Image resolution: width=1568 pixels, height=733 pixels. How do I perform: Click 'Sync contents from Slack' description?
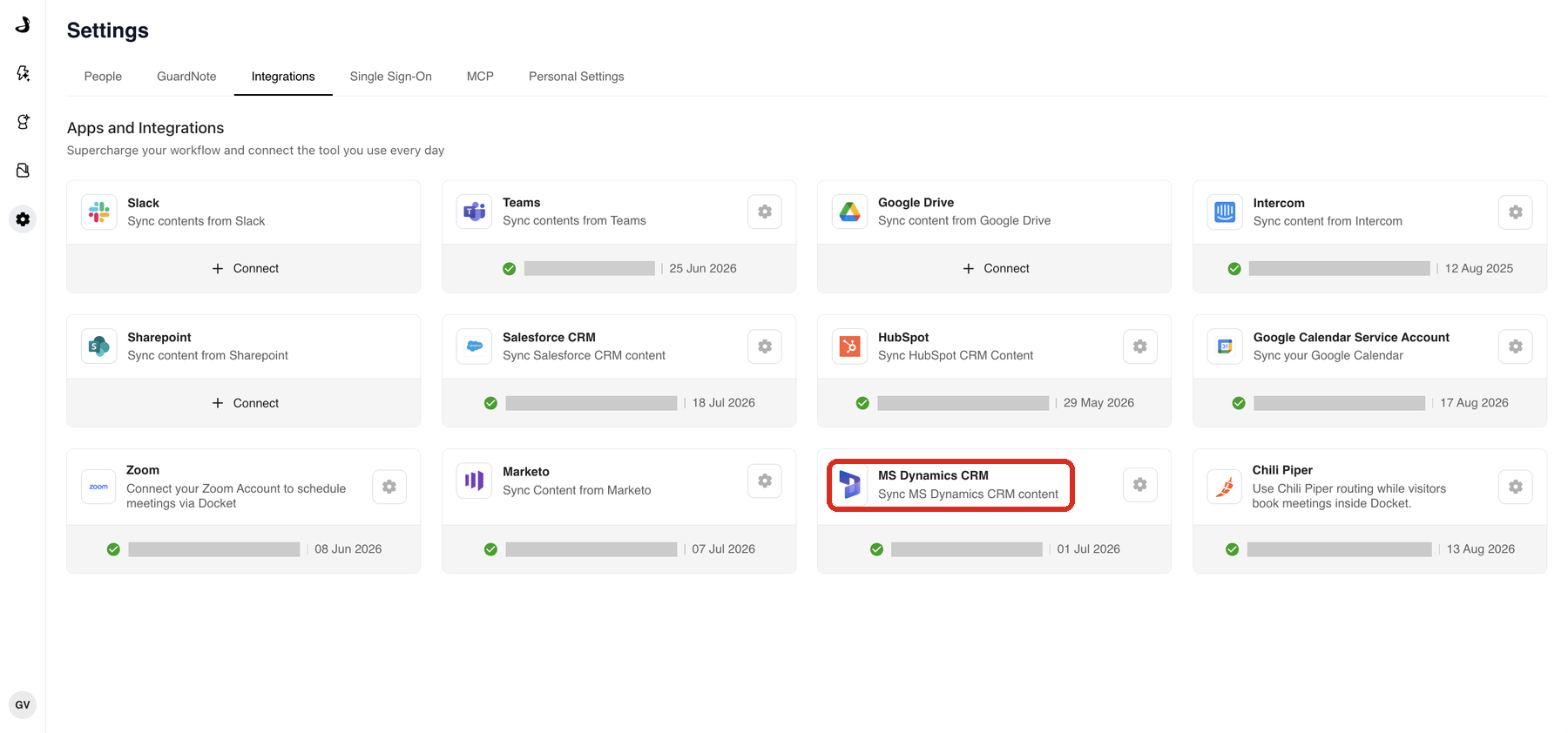click(x=196, y=221)
